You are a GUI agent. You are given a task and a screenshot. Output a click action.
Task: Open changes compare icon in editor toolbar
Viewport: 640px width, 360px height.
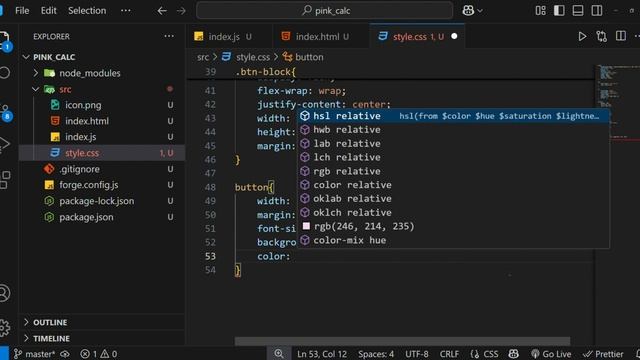tap(602, 36)
